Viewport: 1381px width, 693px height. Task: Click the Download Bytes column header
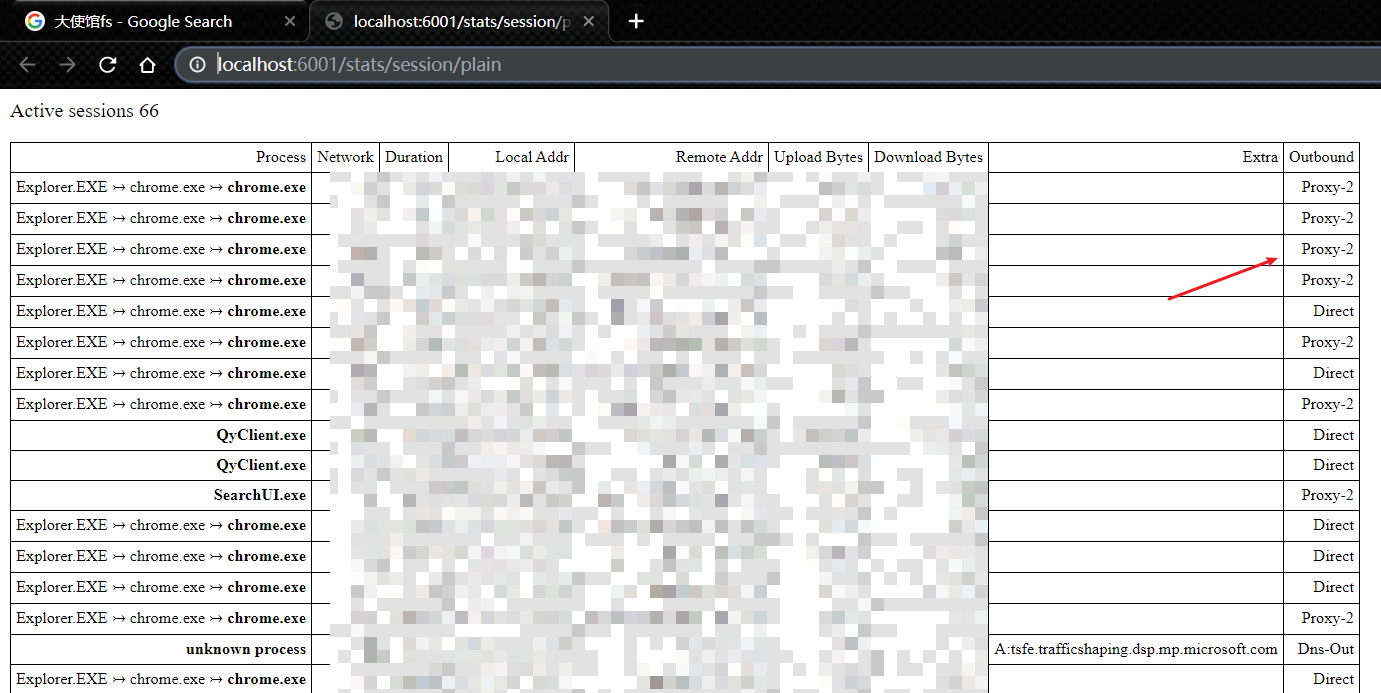[x=928, y=157]
